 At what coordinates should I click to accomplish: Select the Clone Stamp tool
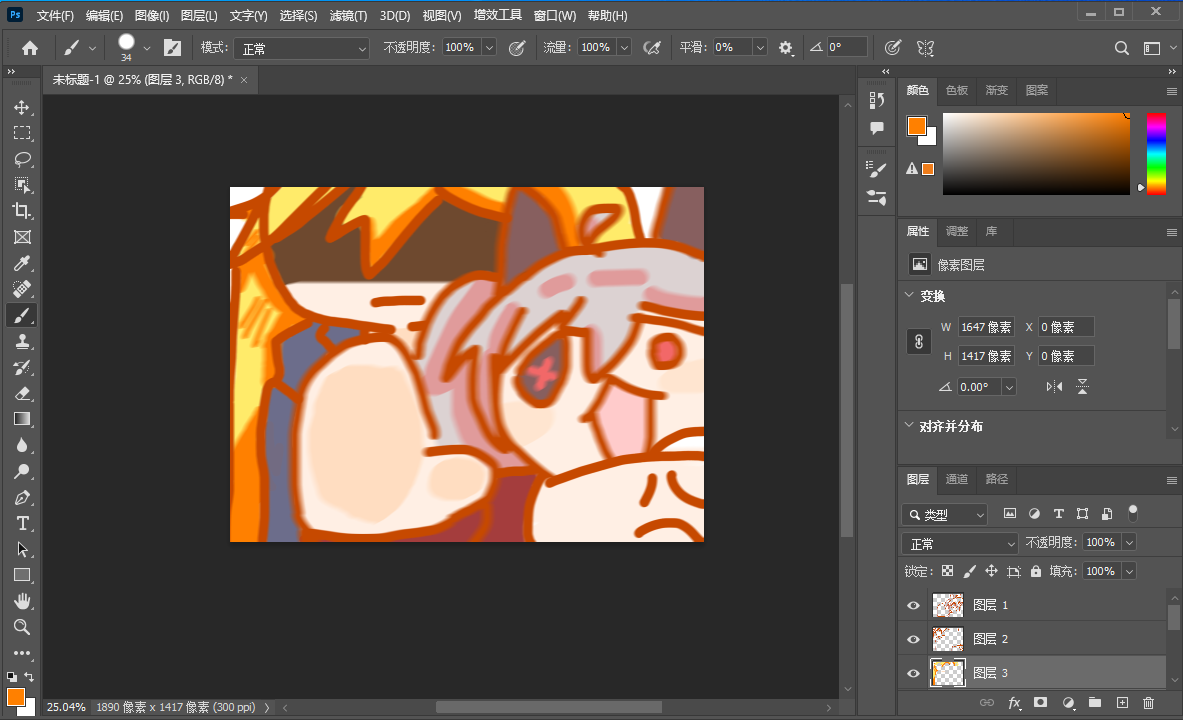pos(22,341)
